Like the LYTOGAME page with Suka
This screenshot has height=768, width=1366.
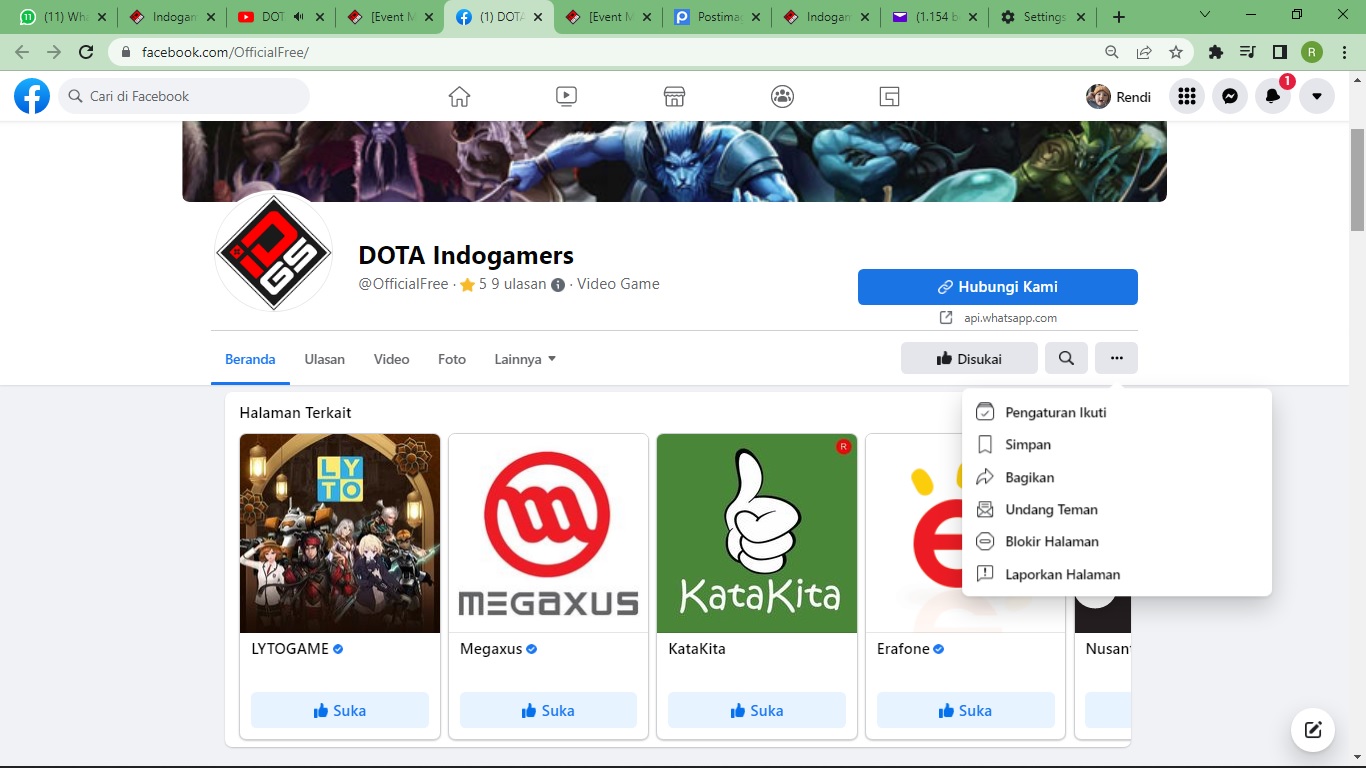340,710
